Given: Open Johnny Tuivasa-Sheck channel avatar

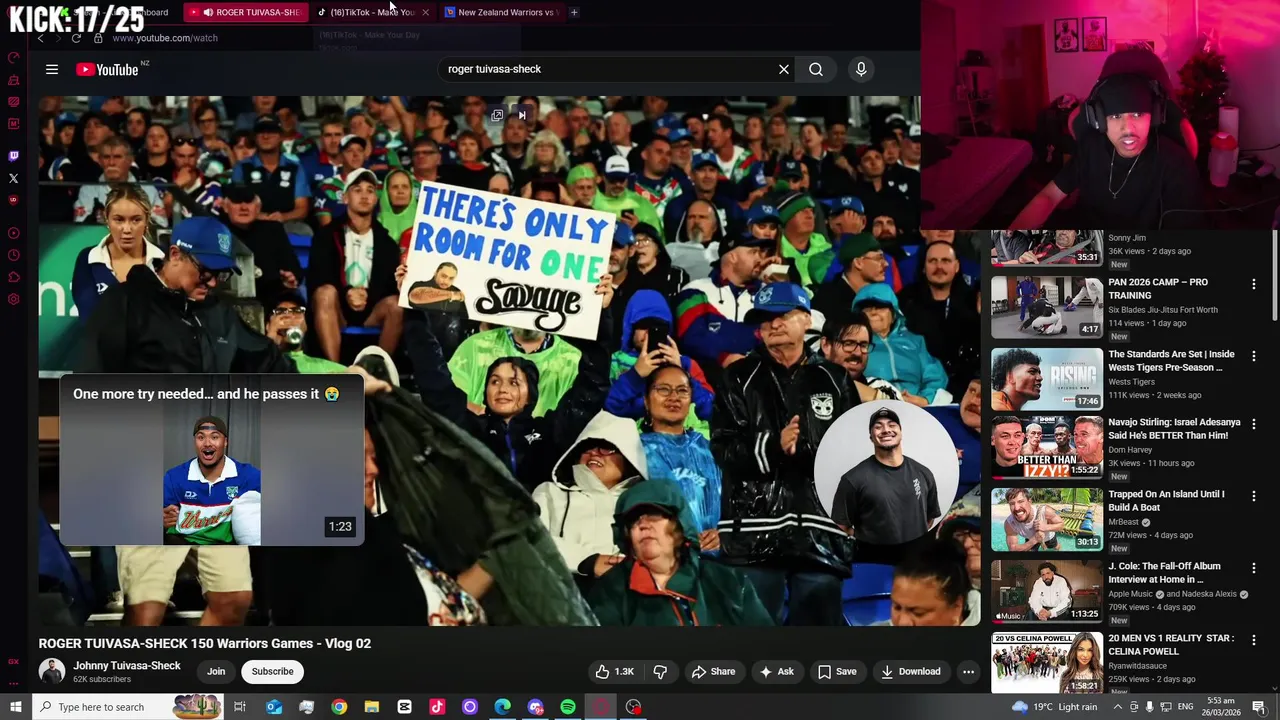Looking at the screenshot, I should (x=52, y=671).
